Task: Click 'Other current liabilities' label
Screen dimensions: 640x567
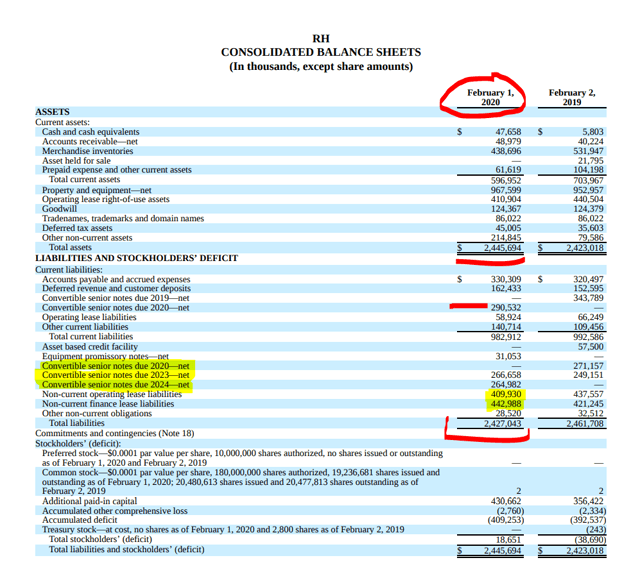Action: (85, 327)
